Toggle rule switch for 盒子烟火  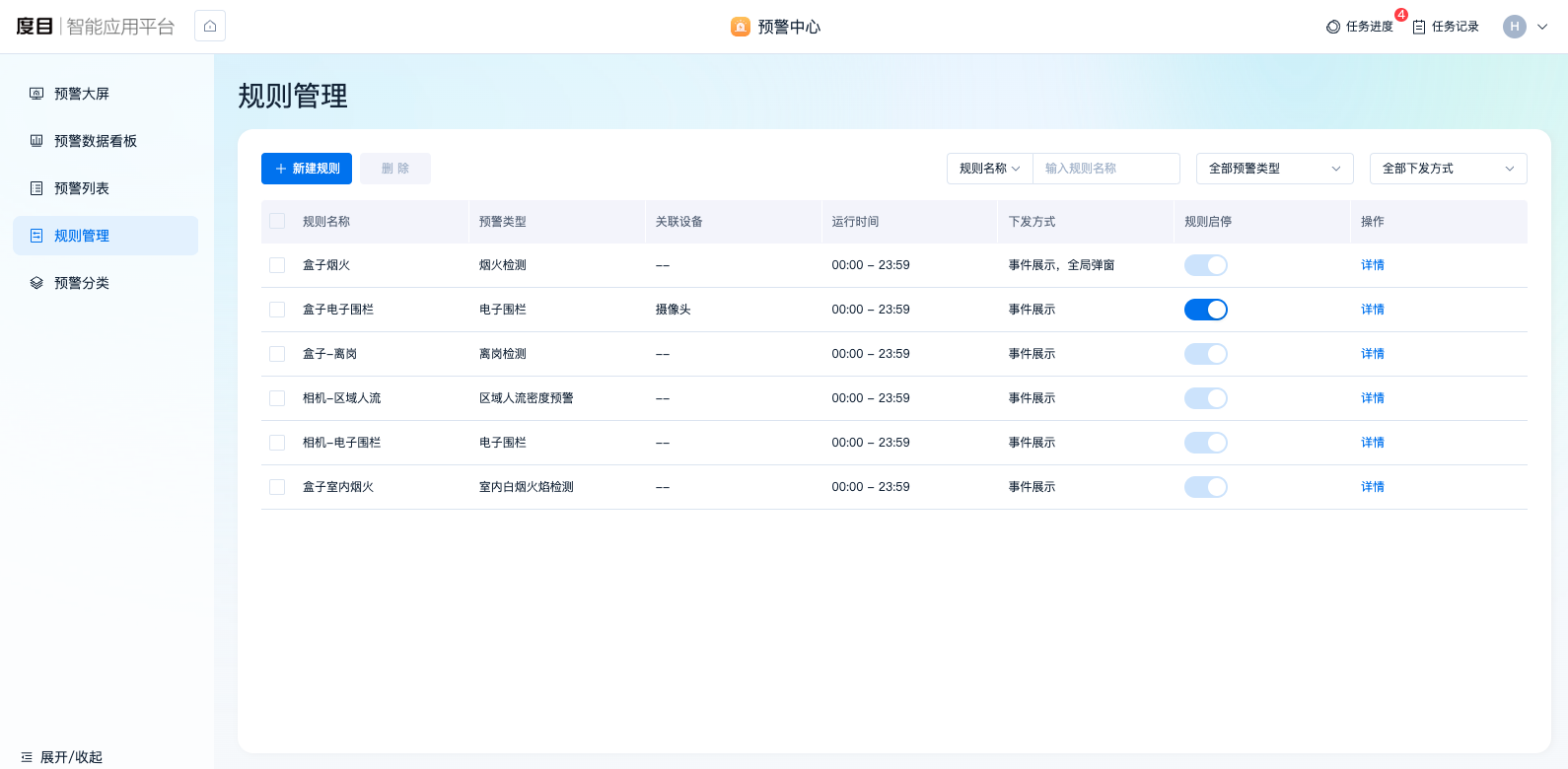click(x=1206, y=265)
